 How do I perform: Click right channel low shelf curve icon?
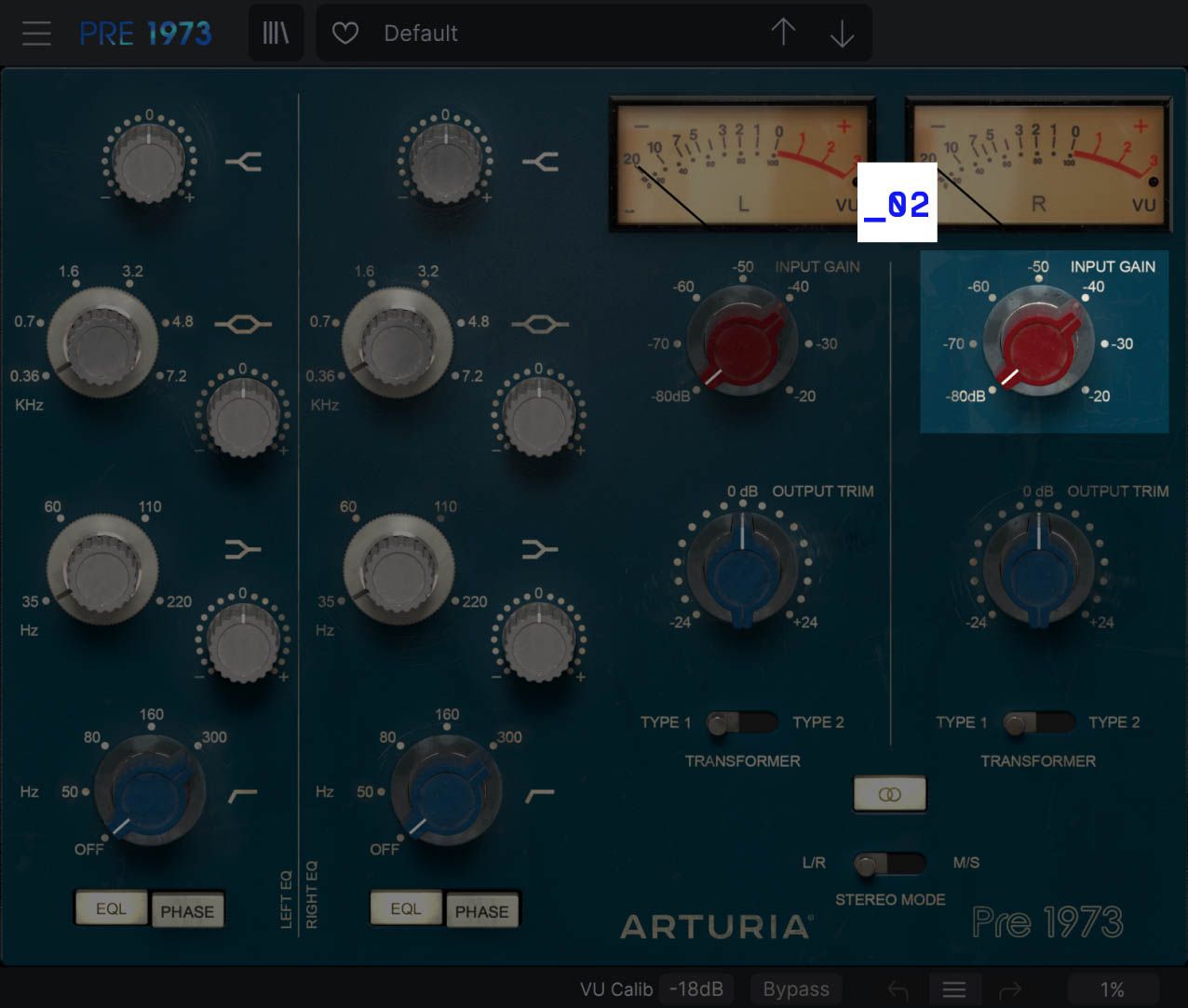click(538, 550)
